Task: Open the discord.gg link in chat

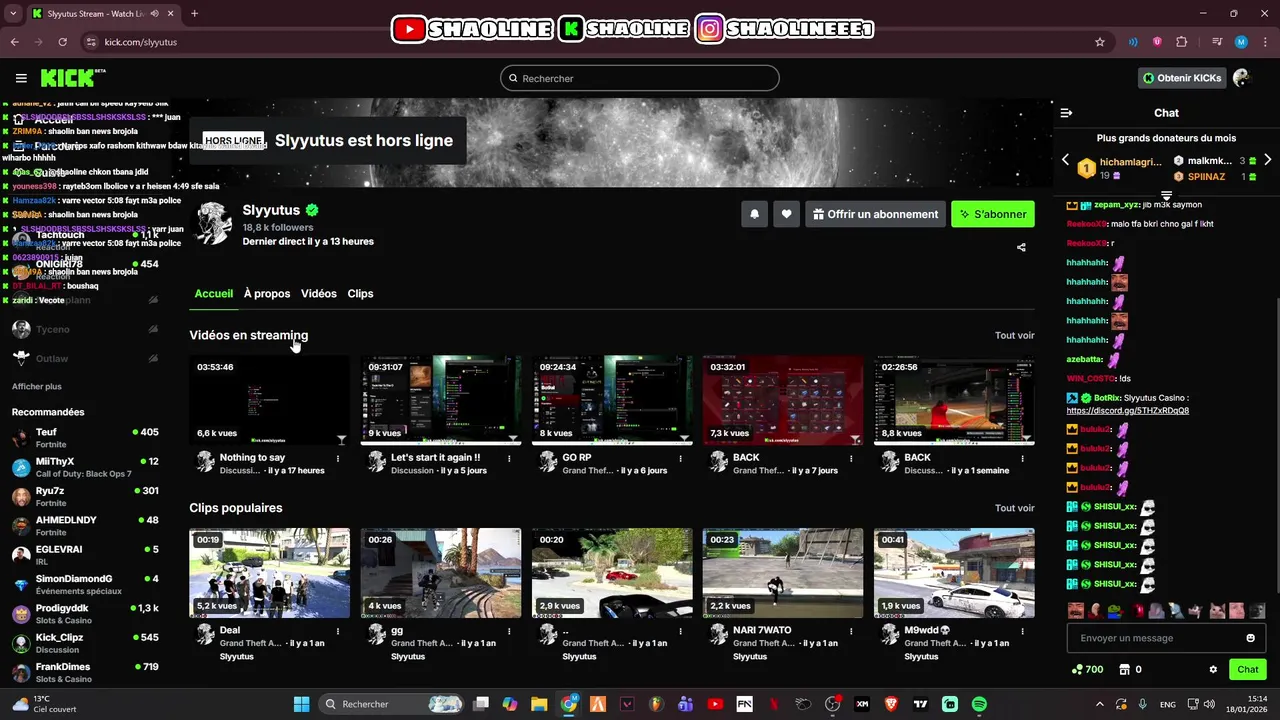Action: [x=1127, y=410]
